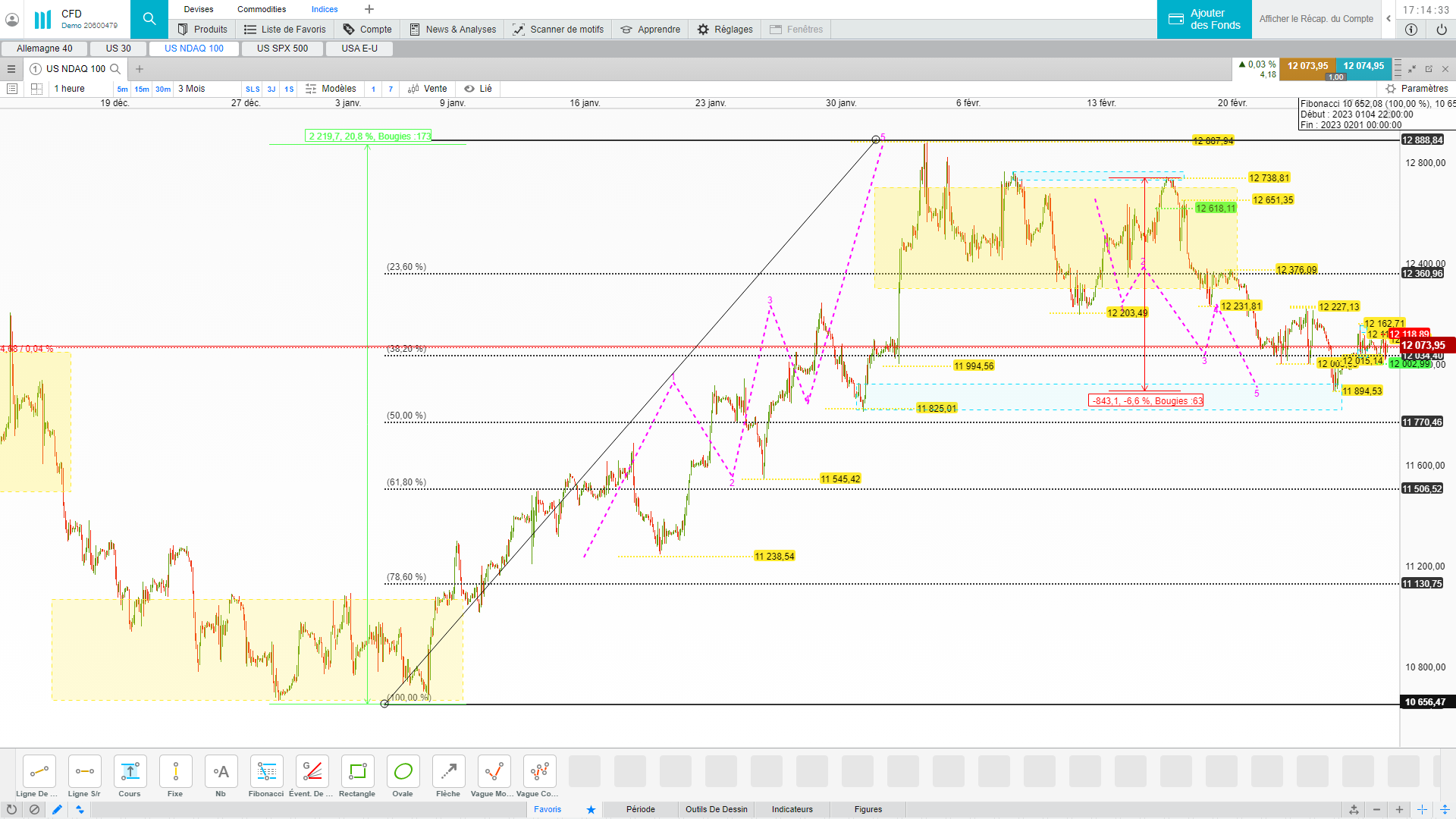Click Ajouter des Fonds button
Image resolution: width=1456 pixels, height=819 pixels.
pyautogui.click(x=1204, y=19)
